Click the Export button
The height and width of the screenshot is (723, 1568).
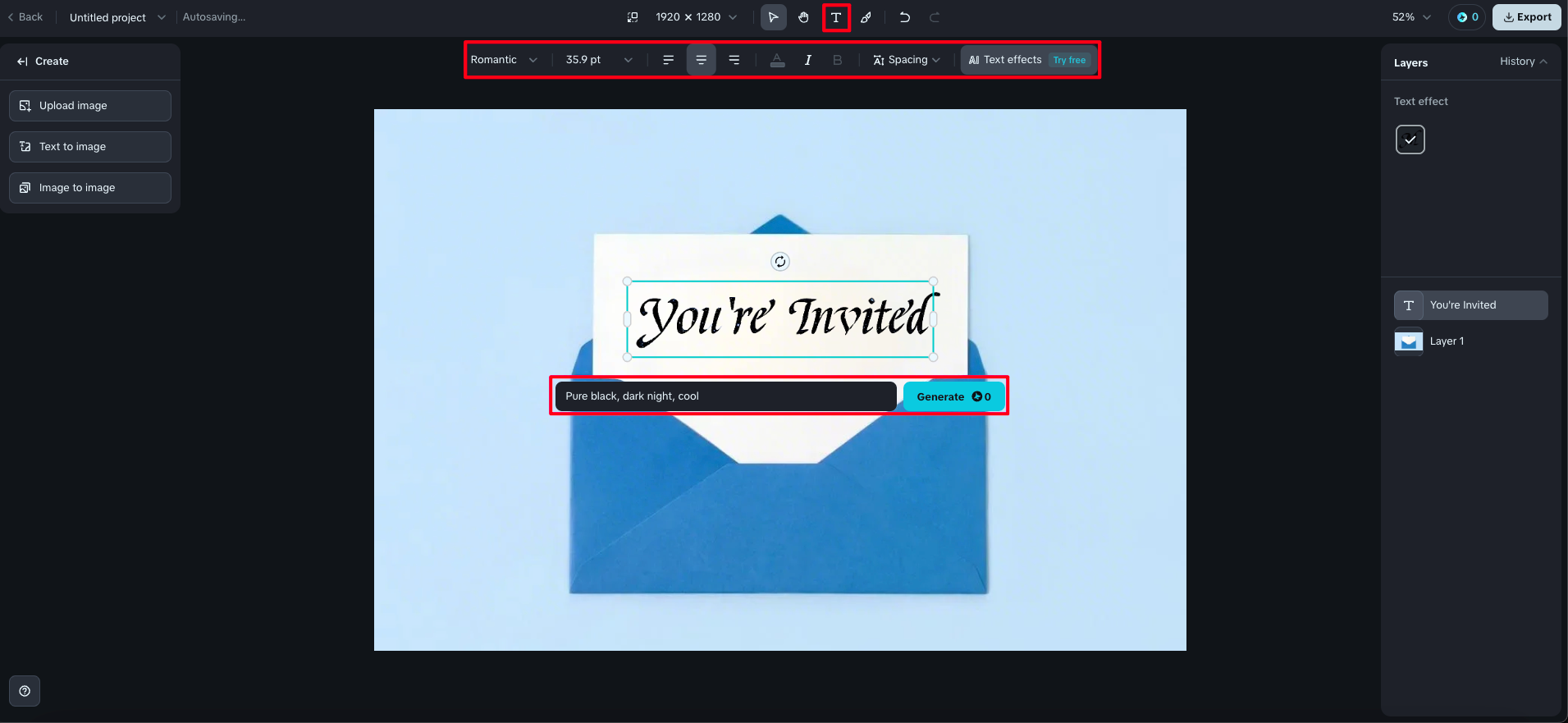[1527, 17]
